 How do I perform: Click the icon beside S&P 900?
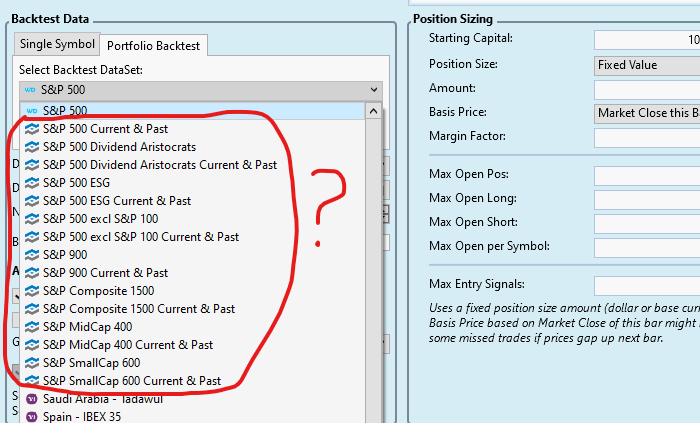pyautogui.click(x=32, y=255)
